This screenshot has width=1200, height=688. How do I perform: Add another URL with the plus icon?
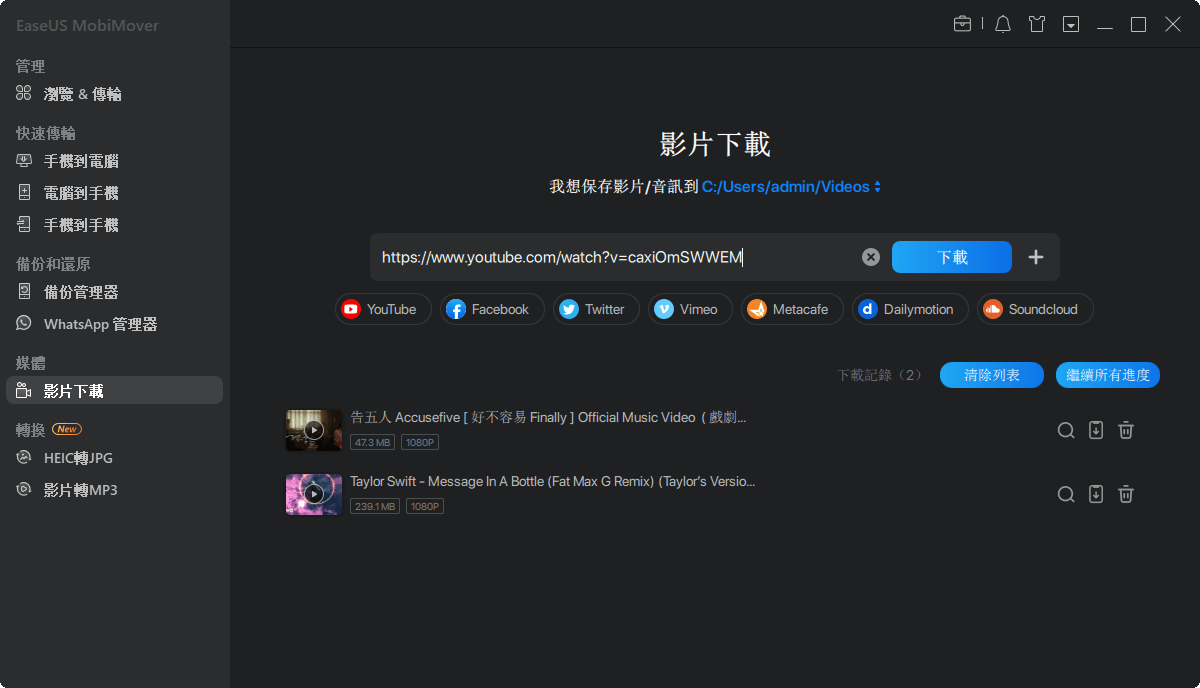tap(1036, 257)
